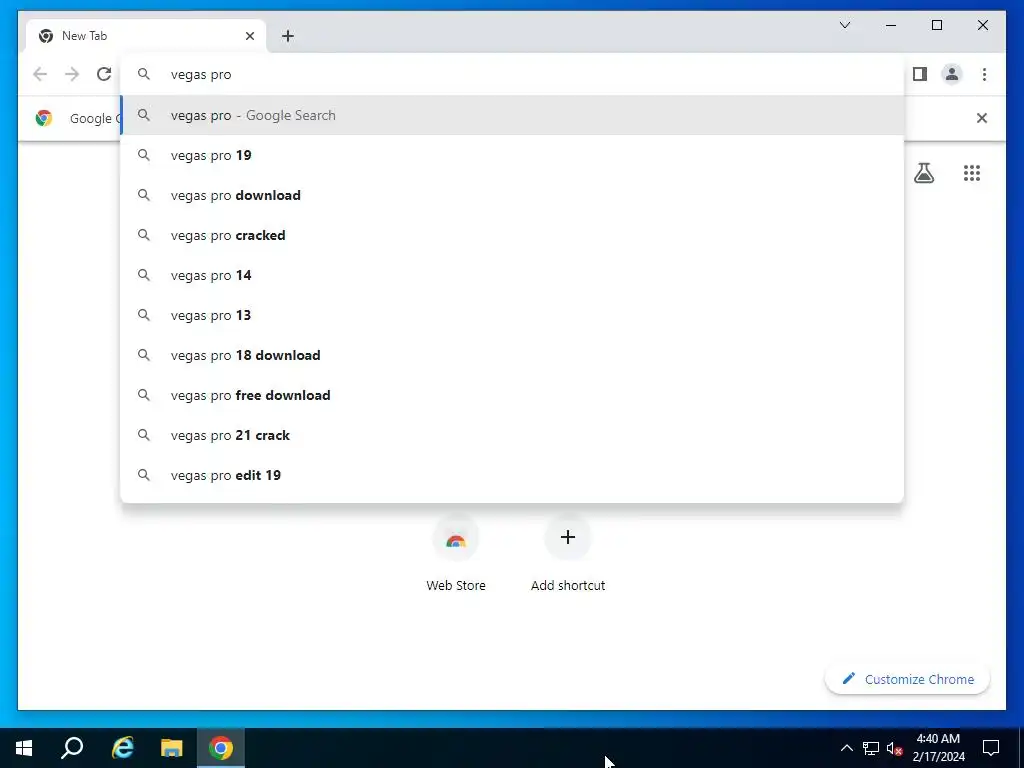Open the tab search chevron

(844, 25)
